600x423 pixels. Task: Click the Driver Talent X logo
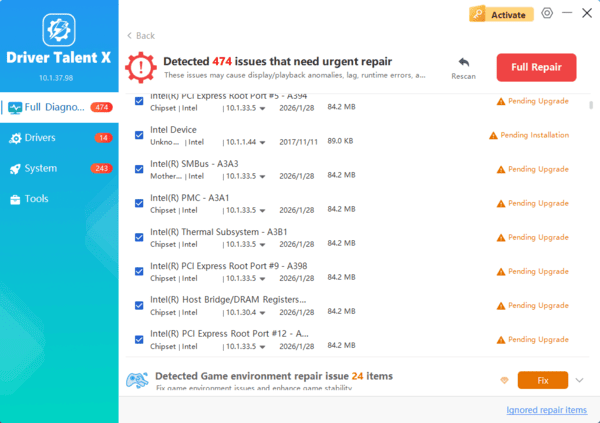pos(59,28)
